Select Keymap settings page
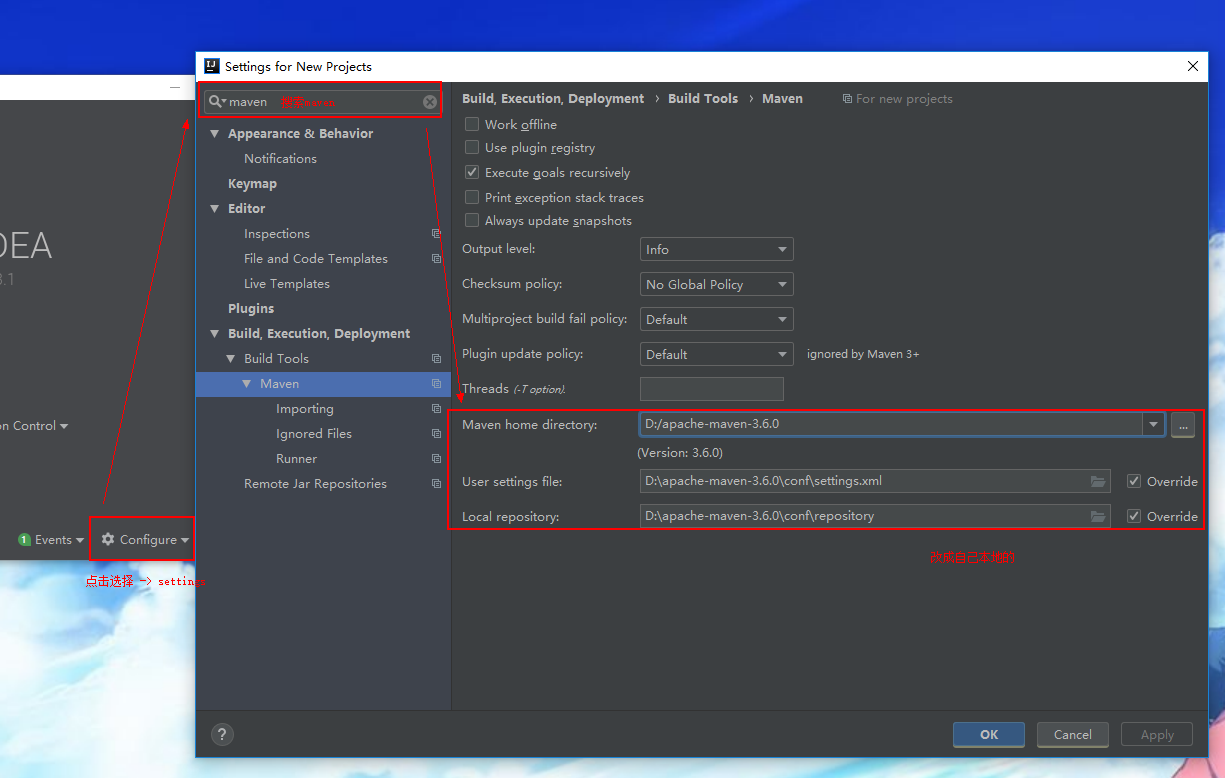Screen dimensions: 1225x778 [252, 184]
